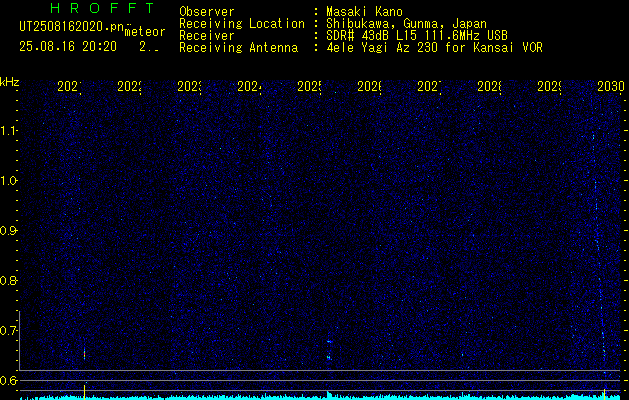Click the 2024 time marker

249,86
